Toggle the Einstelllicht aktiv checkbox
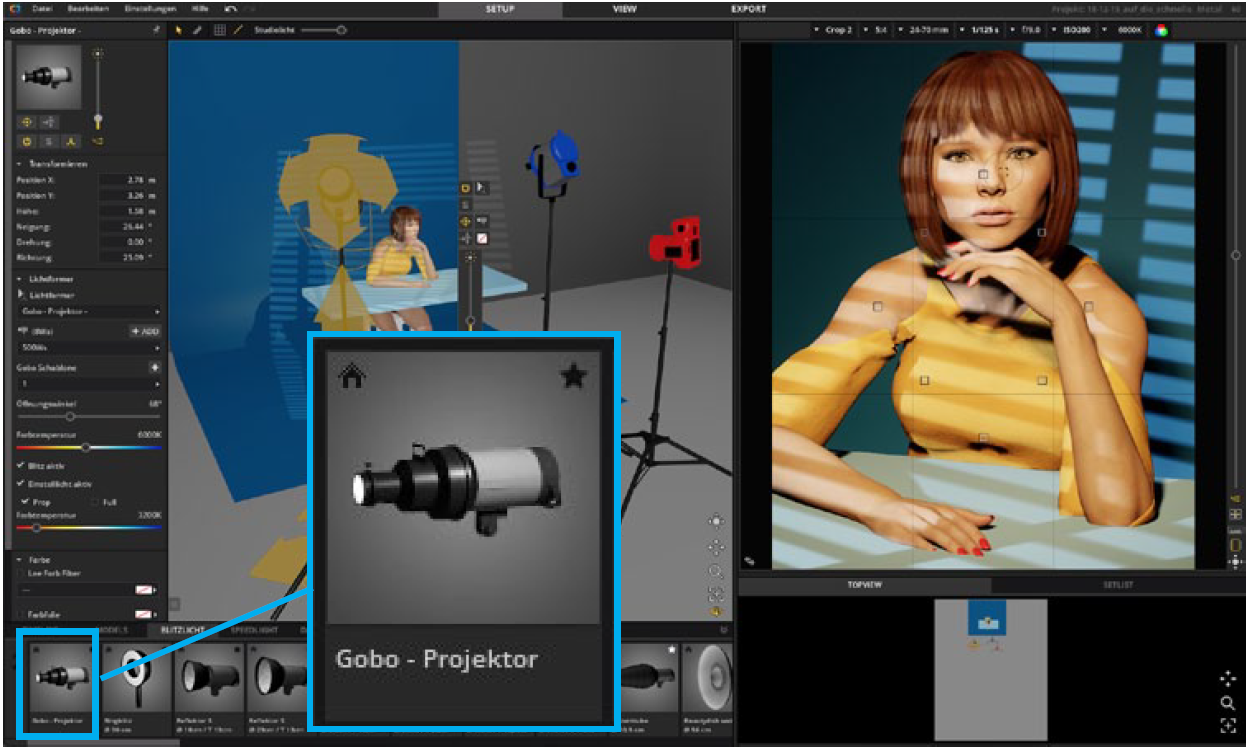The image size is (1248, 749). 22,484
